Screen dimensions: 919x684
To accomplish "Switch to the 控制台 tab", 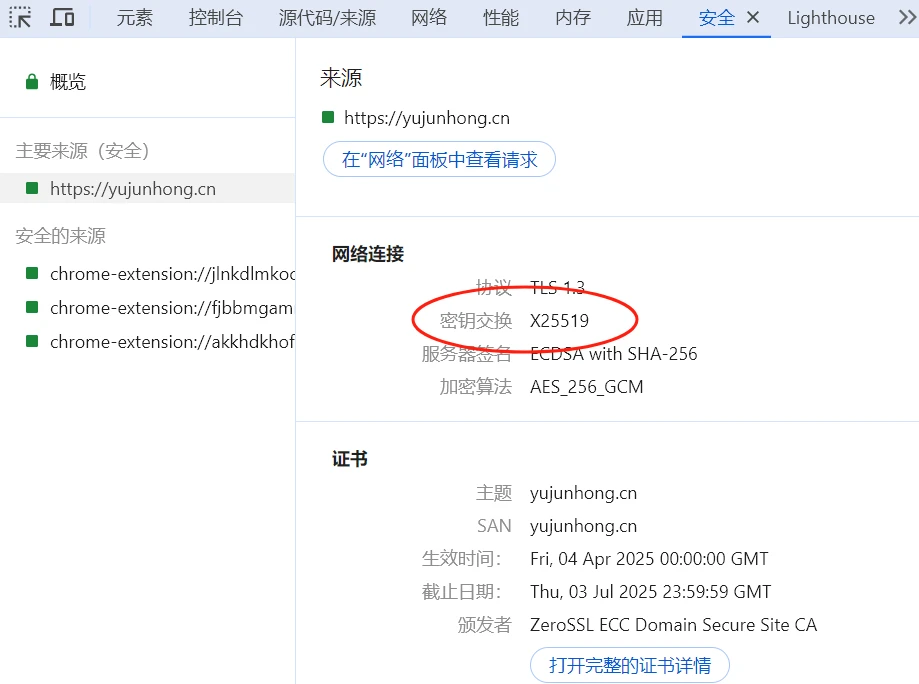I will [215, 18].
